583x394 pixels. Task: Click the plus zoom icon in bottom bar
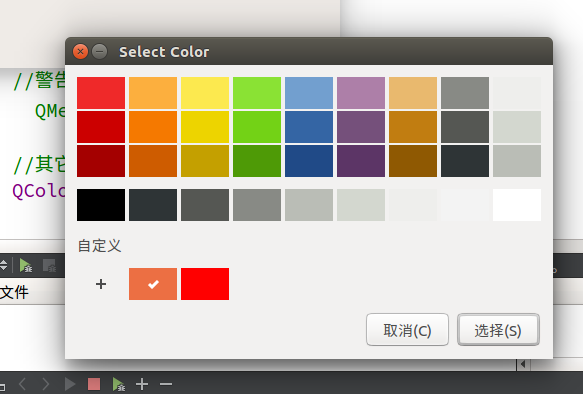coord(142,384)
